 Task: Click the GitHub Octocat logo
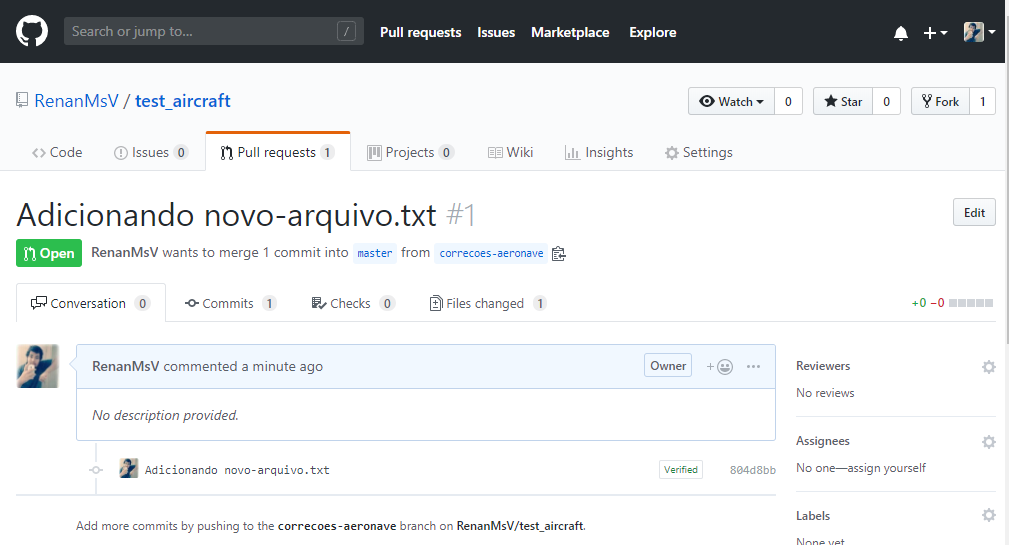32,32
